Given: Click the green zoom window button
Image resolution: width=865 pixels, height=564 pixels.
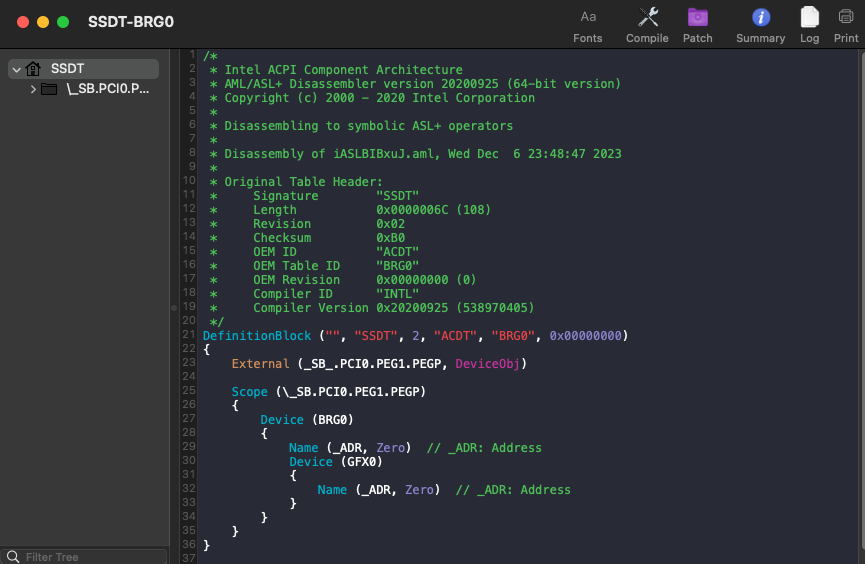Looking at the screenshot, I should tap(63, 22).
